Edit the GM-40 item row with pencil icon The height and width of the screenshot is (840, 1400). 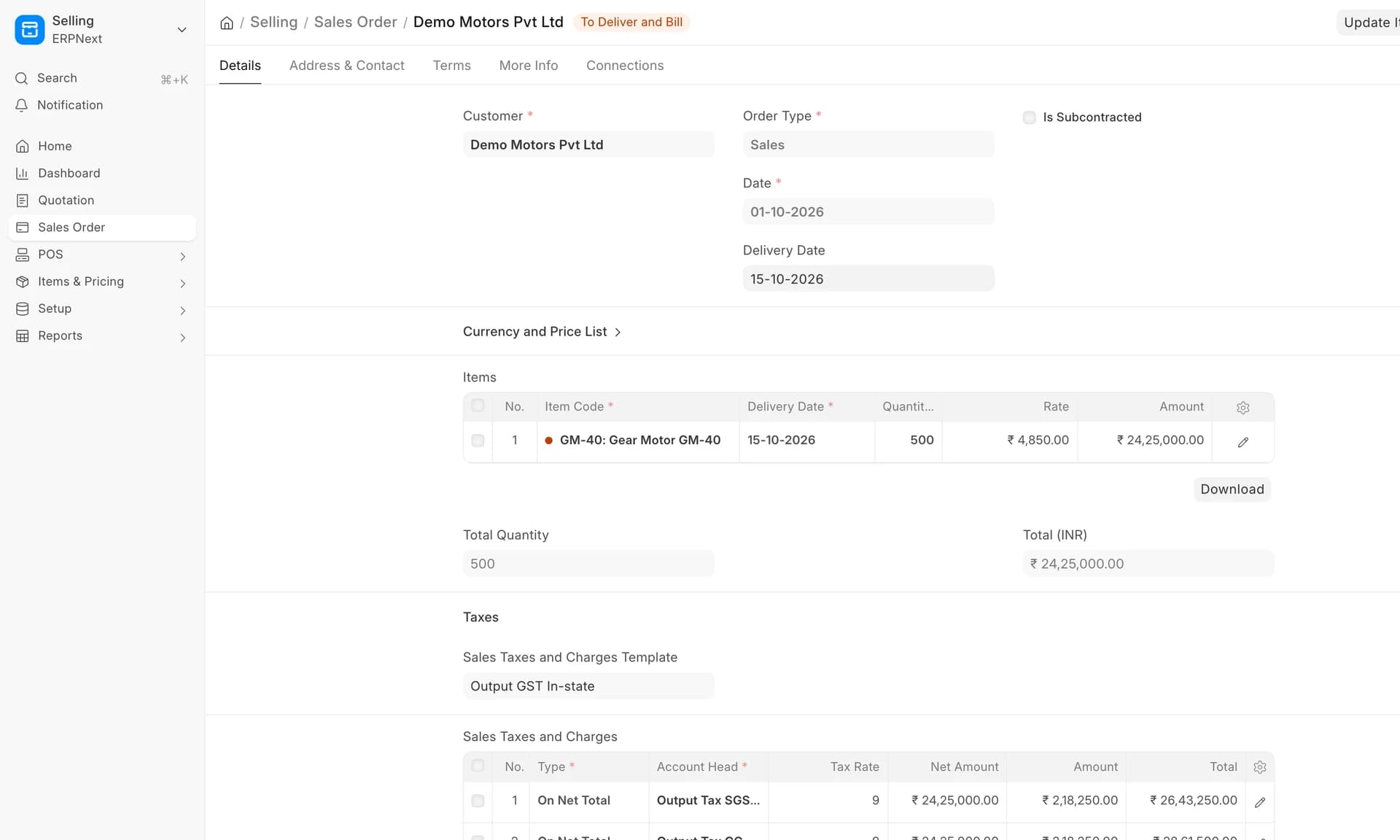[1243, 442]
